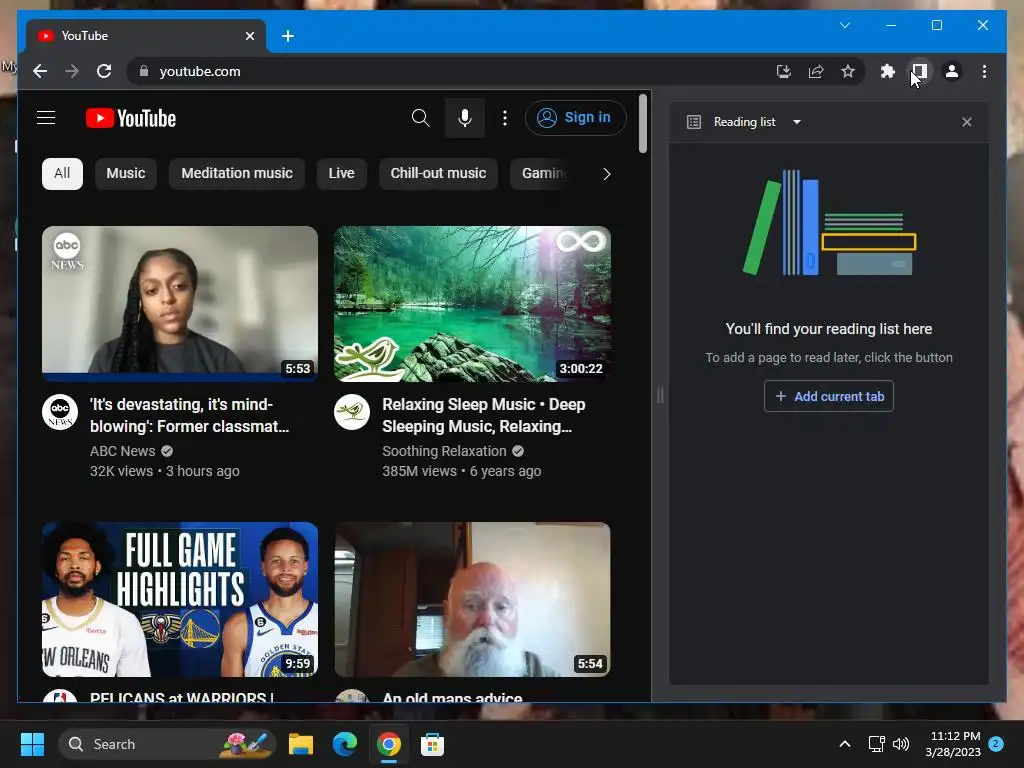This screenshot has width=1024, height=768.
Task: Select the Chill-out music chip
Action: [x=438, y=174]
